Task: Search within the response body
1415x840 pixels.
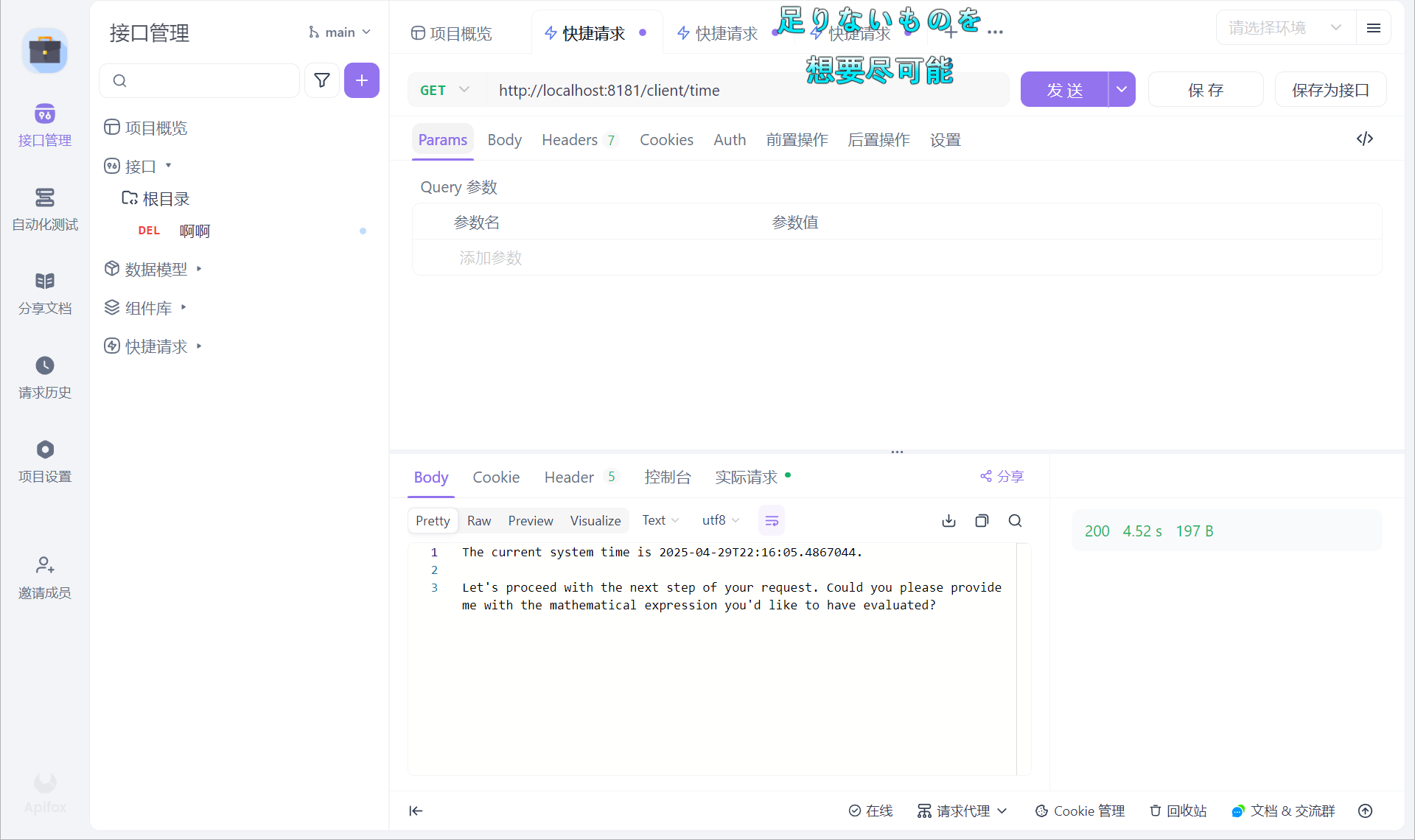Action: [x=1015, y=521]
